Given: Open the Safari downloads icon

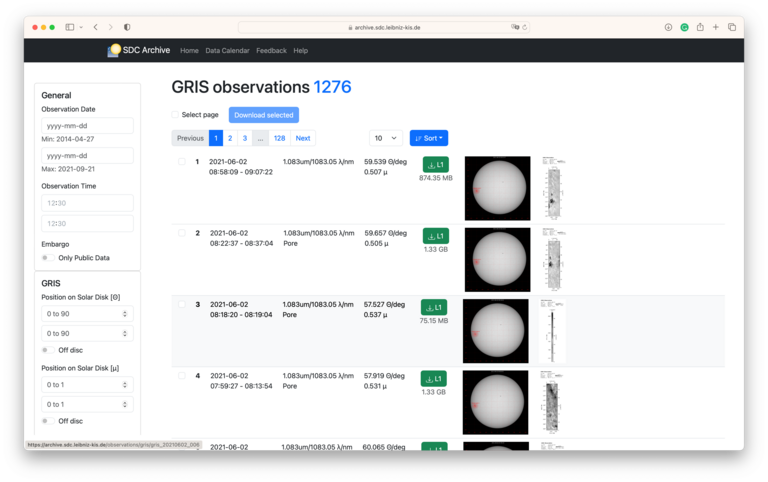Looking at the screenshot, I should [668, 27].
